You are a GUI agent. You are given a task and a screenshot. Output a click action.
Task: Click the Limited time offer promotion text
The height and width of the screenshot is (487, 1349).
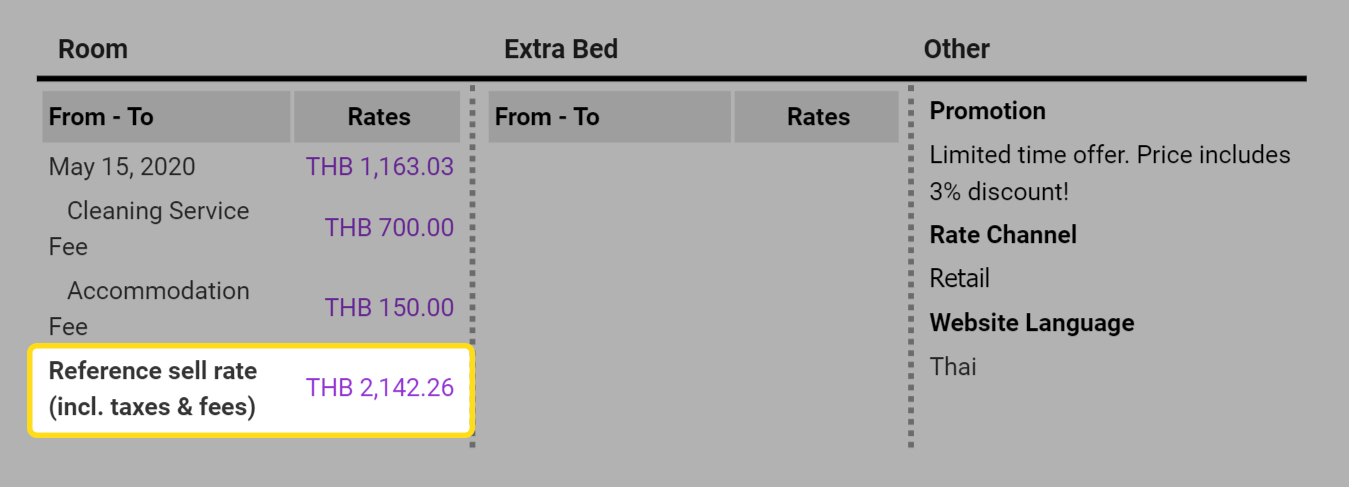(x=1110, y=173)
